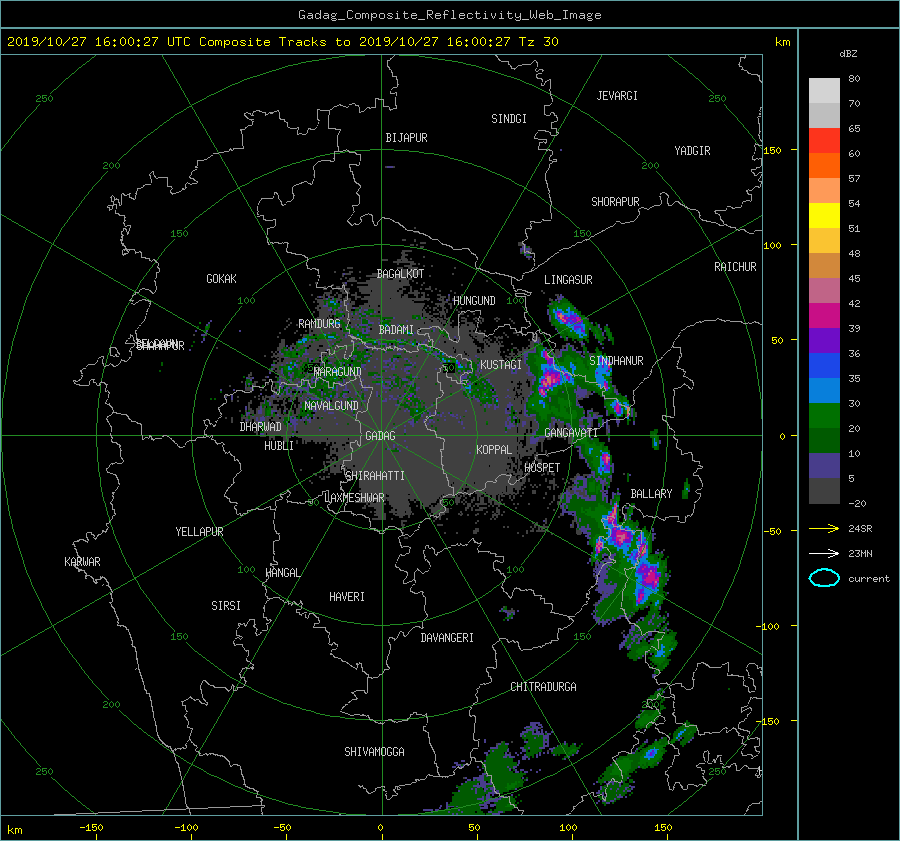Click the NARAGUND city label
This screenshot has width=900, height=841.
338,371
